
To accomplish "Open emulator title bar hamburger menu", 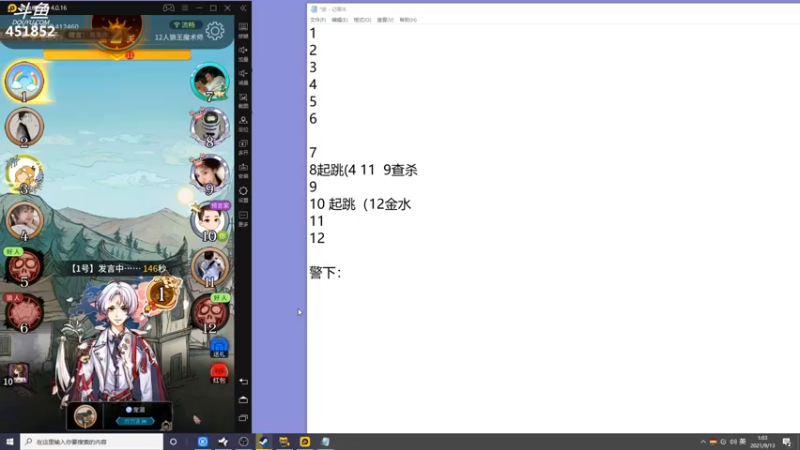I will (185, 8).
